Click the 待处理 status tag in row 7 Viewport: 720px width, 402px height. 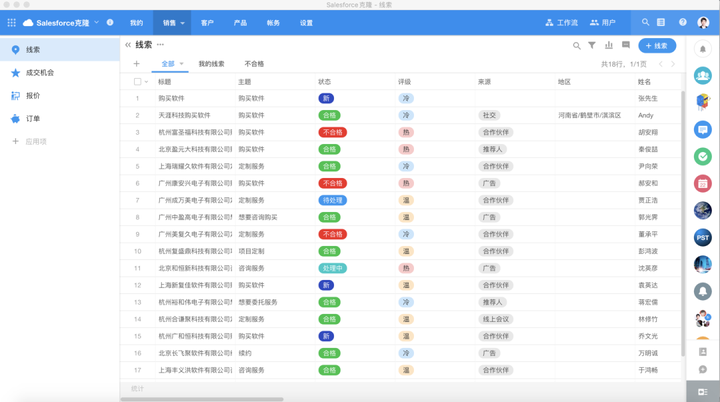coord(332,200)
